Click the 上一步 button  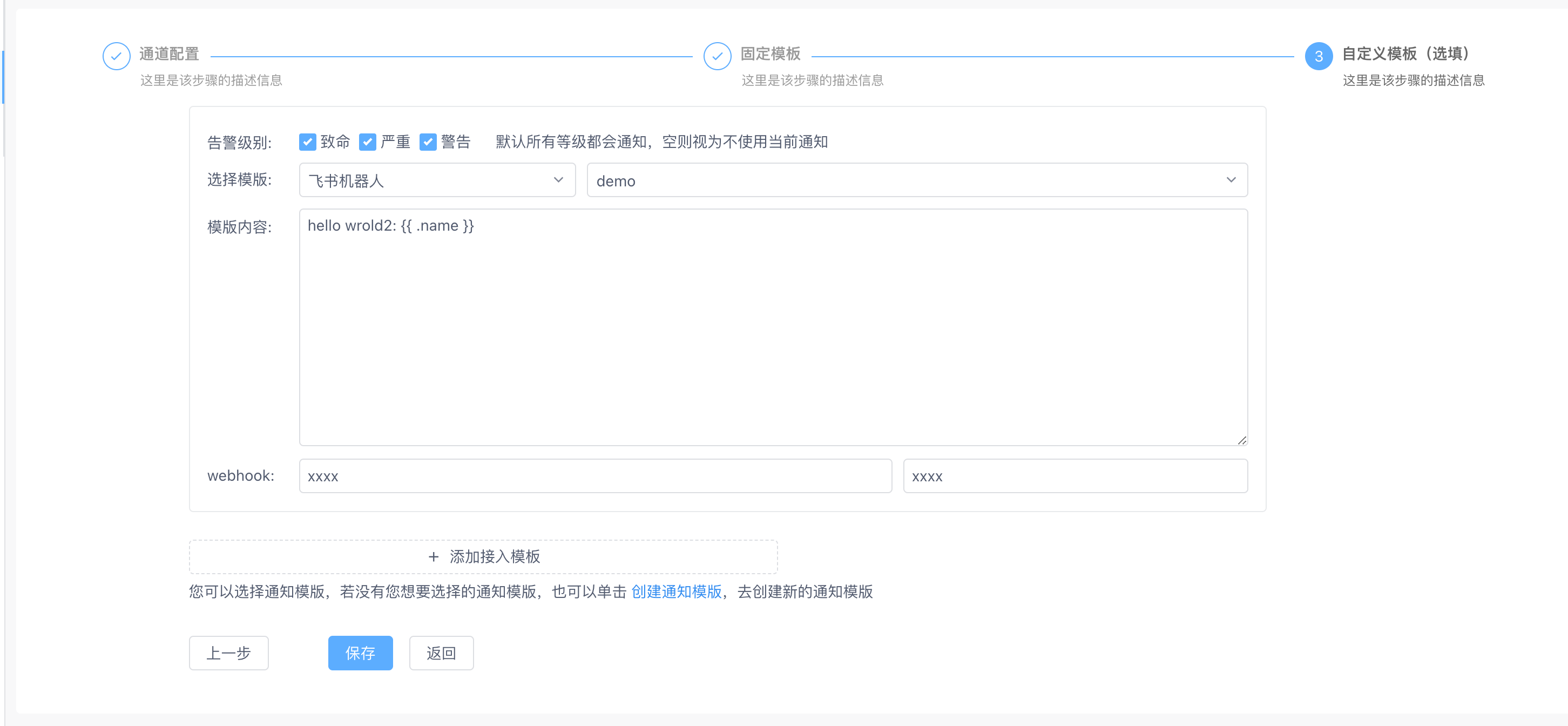[x=228, y=653]
